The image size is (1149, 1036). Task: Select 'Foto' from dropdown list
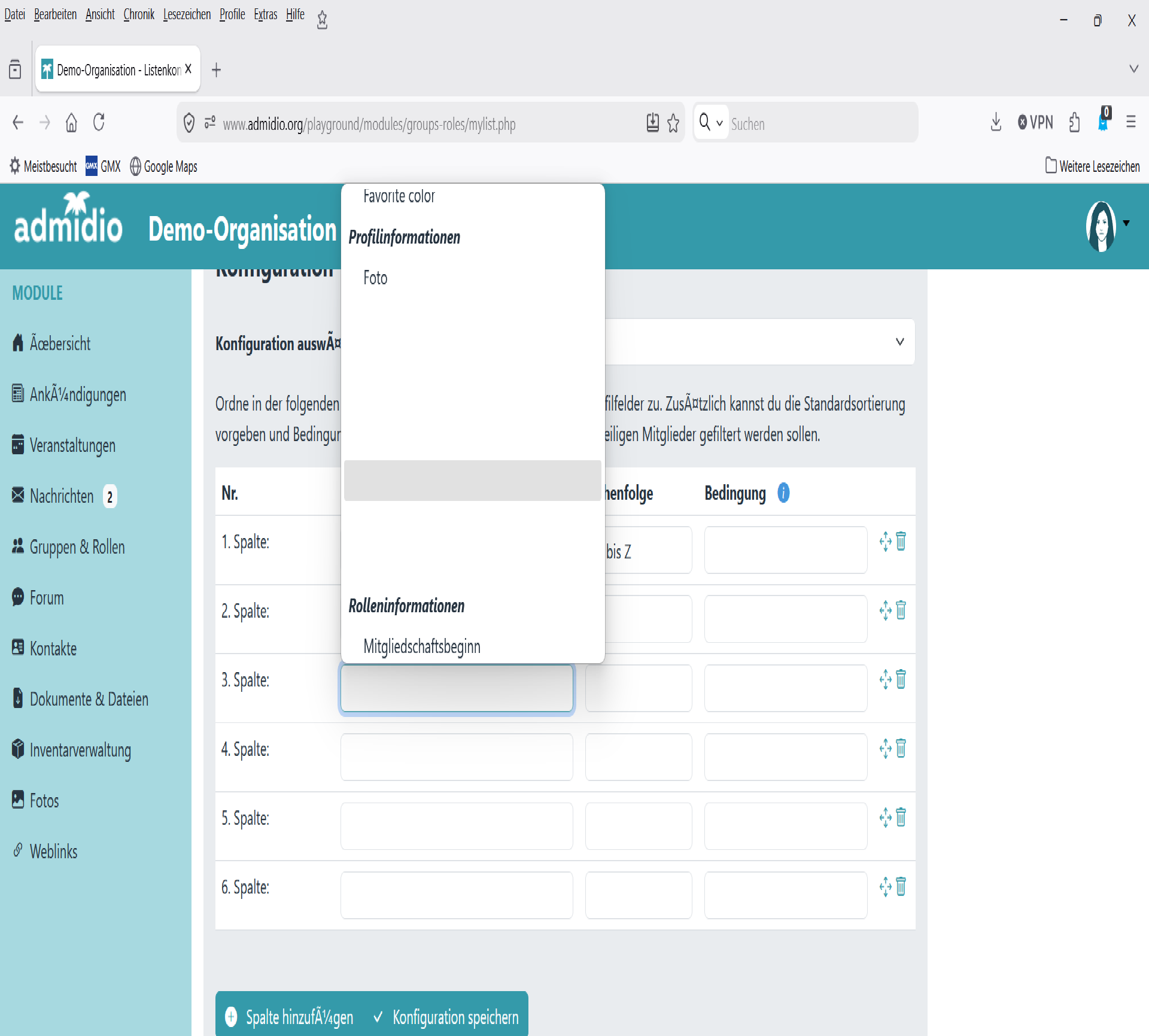click(x=375, y=278)
